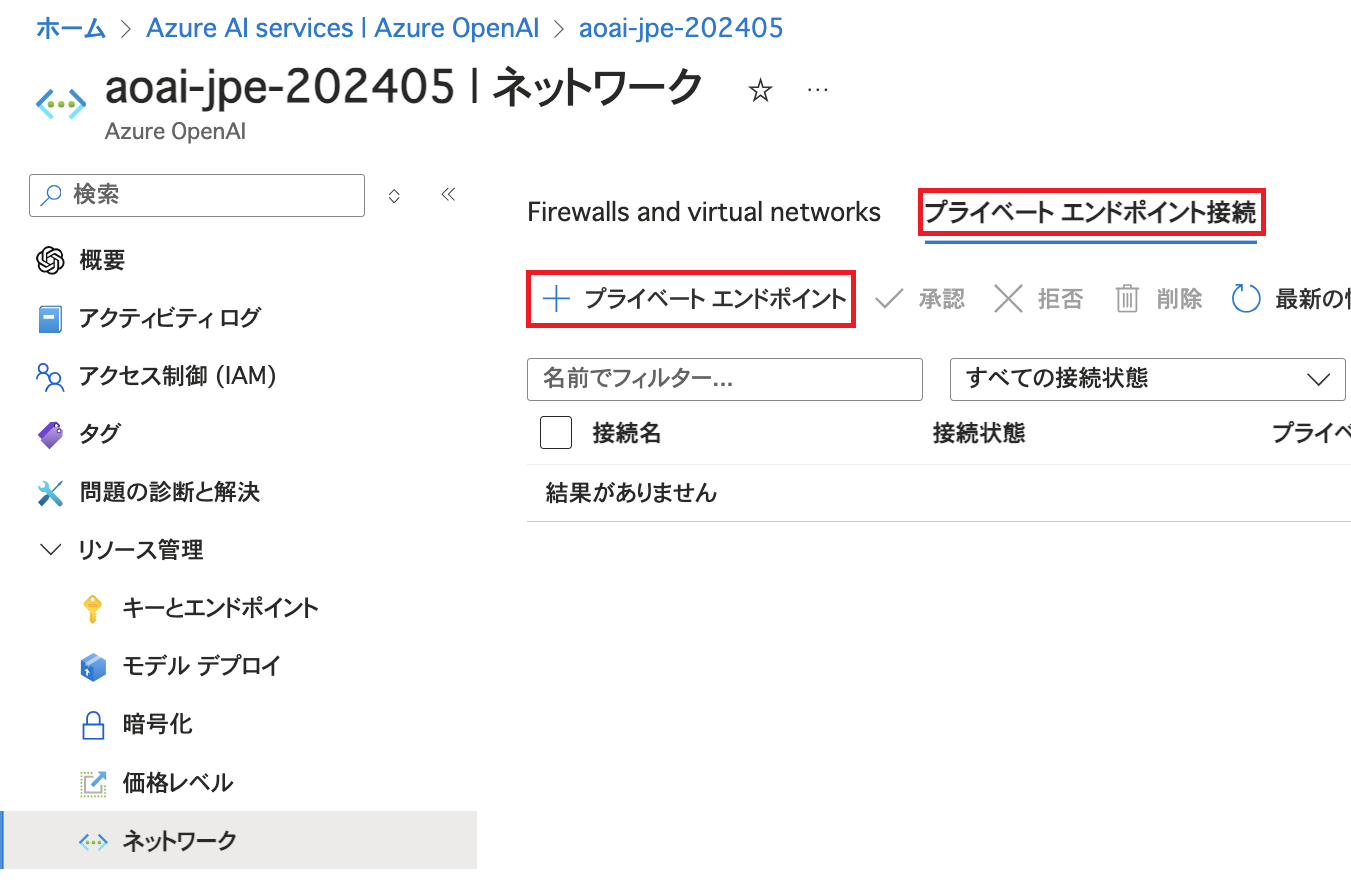Collapse the リソース管理 section

pos(50,550)
